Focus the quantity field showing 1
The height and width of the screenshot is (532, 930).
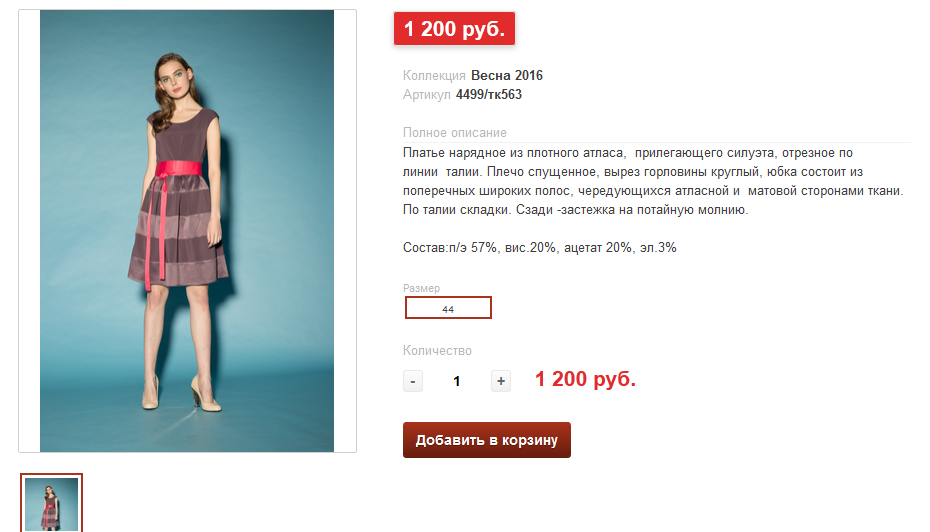pos(457,381)
